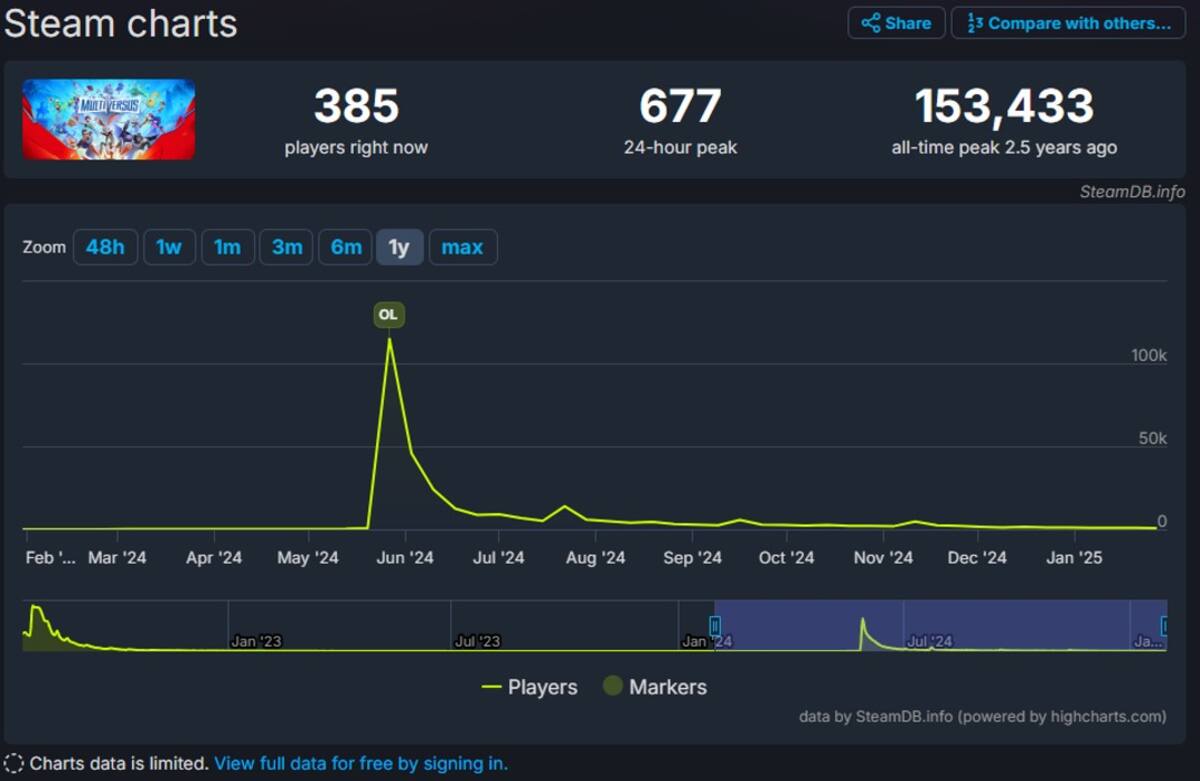This screenshot has height=781, width=1200.
Task: Select the 3m zoom range
Action: point(287,247)
